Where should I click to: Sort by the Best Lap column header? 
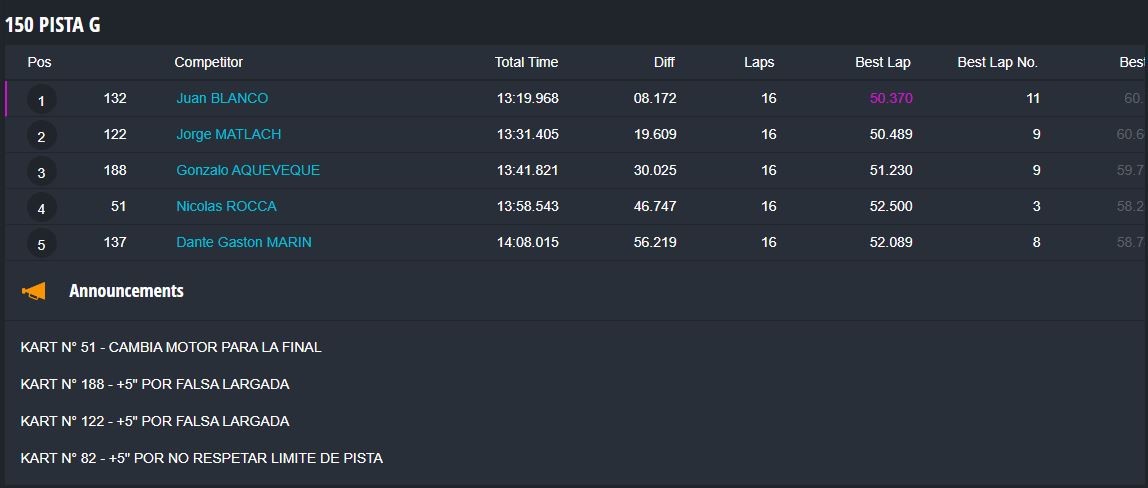pyautogui.click(x=883, y=62)
